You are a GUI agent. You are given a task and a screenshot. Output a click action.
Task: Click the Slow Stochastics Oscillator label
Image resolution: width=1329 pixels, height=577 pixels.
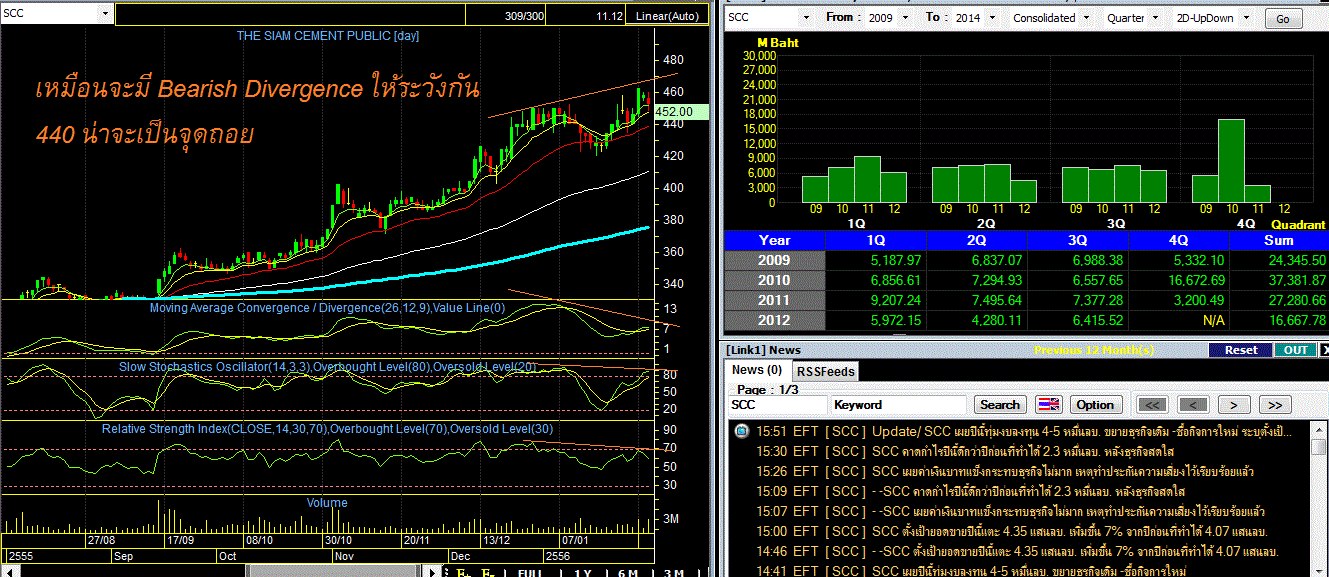coord(328,367)
